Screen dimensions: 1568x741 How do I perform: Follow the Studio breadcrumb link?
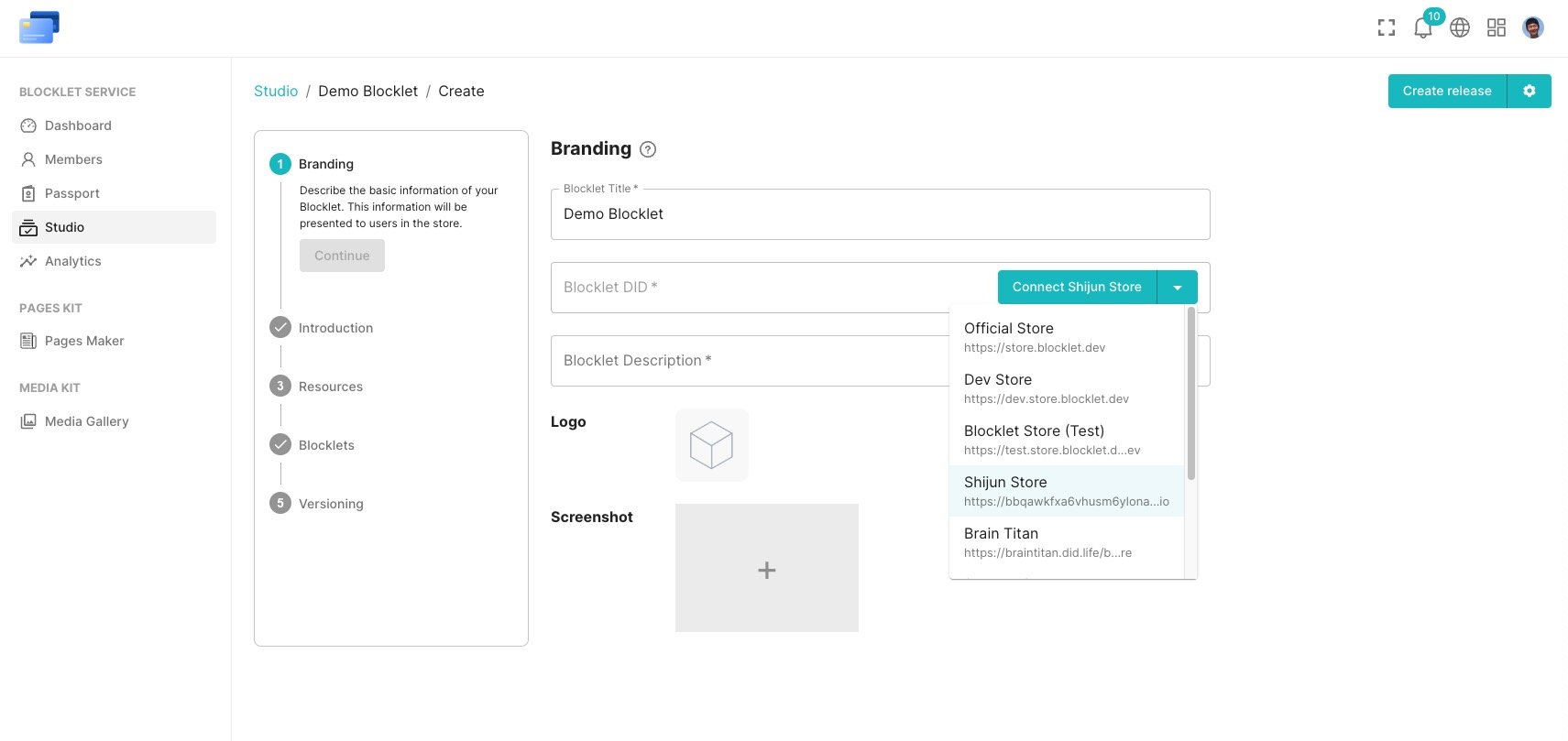click(x=276, y=92)
